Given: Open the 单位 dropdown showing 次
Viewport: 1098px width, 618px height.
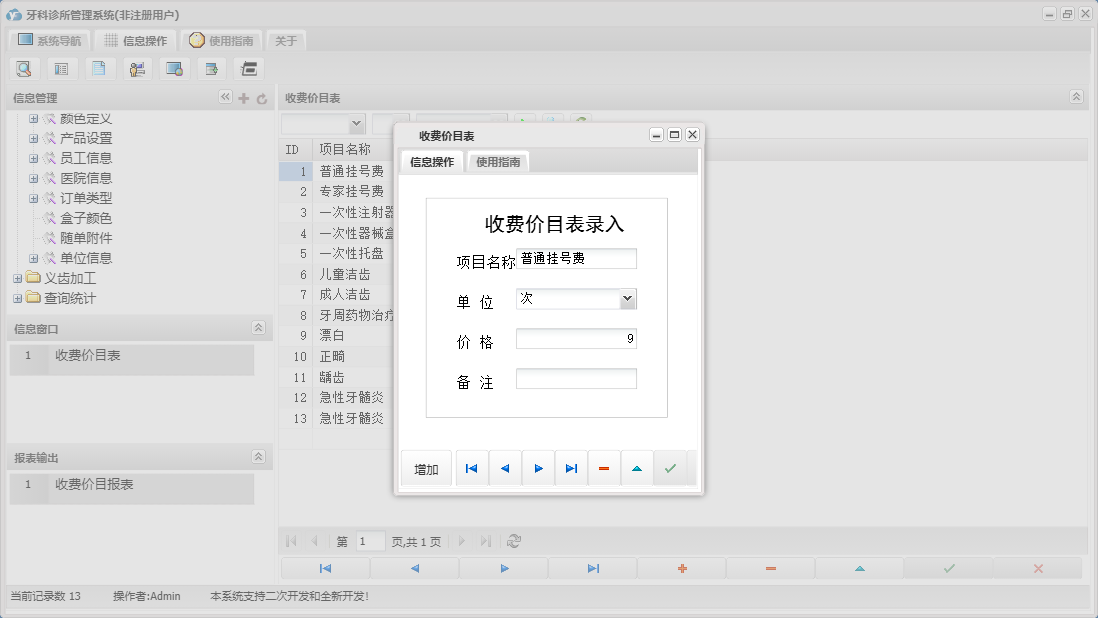Looking at the screenshot, I should (x=628, y=298).
